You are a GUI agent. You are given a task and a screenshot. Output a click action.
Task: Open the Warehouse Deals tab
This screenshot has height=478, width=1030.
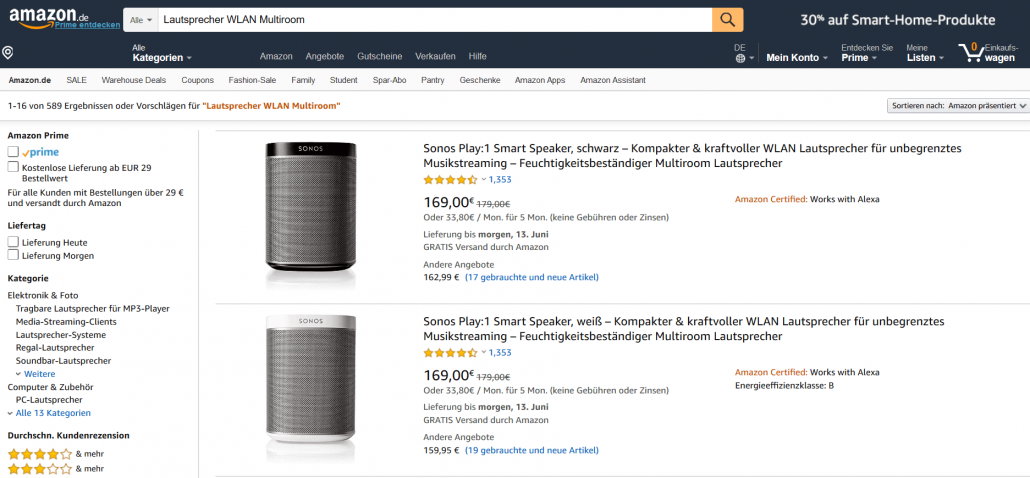click(x=134, y=80)
